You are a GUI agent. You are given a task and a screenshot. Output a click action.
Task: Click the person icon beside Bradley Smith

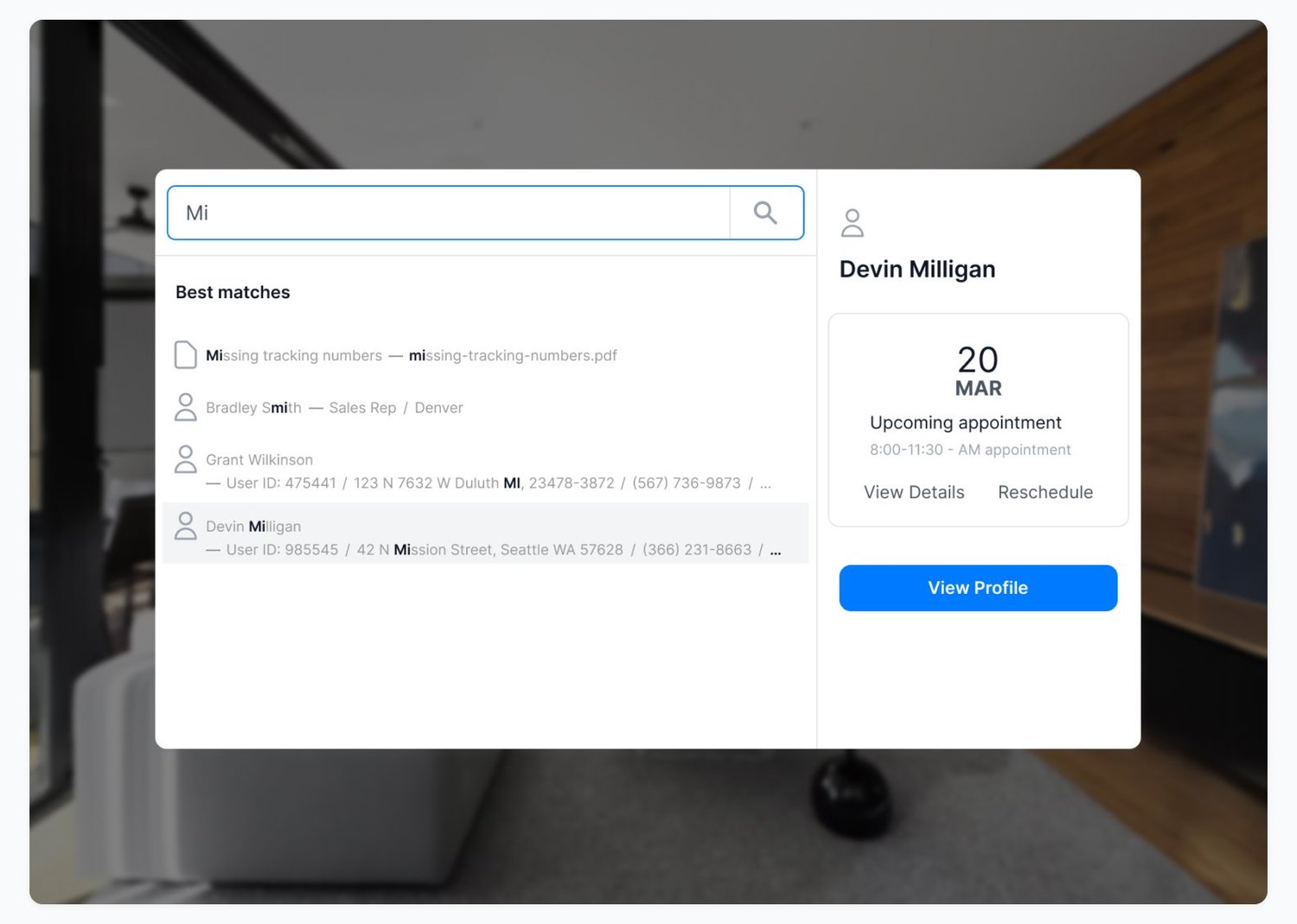point(185,407)
